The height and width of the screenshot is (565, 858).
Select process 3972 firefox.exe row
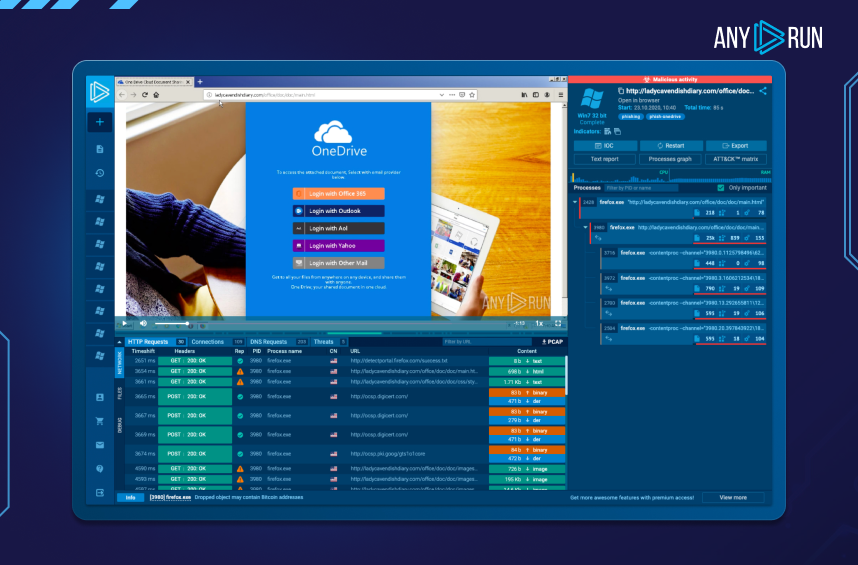pos(683,283)
